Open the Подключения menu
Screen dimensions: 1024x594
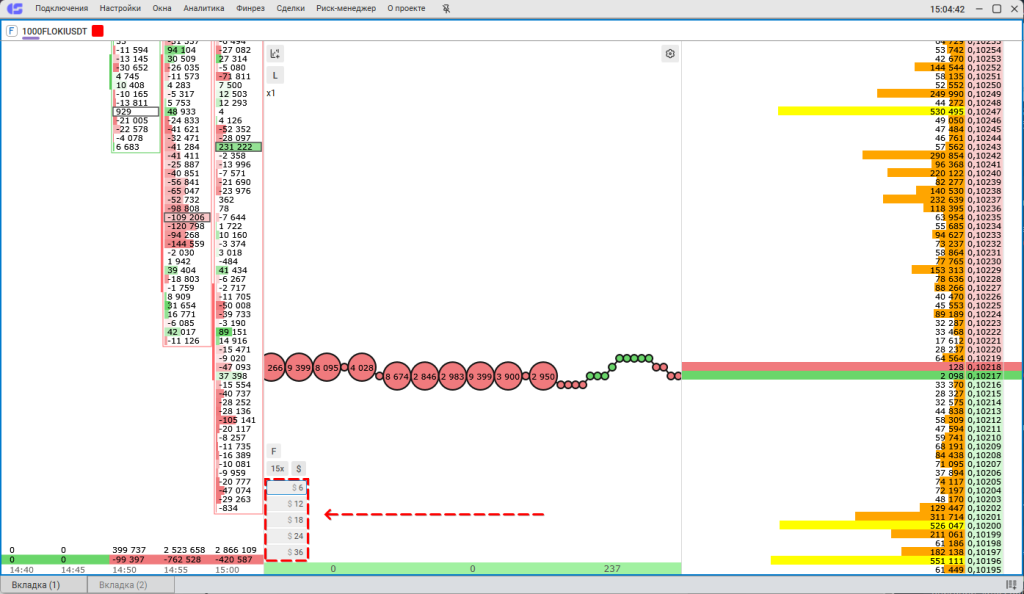(x=61, y=8)
